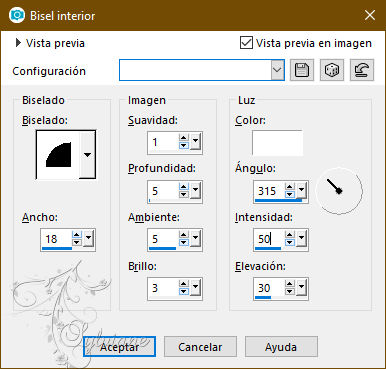Click the Aceptar button

(119, 347)
